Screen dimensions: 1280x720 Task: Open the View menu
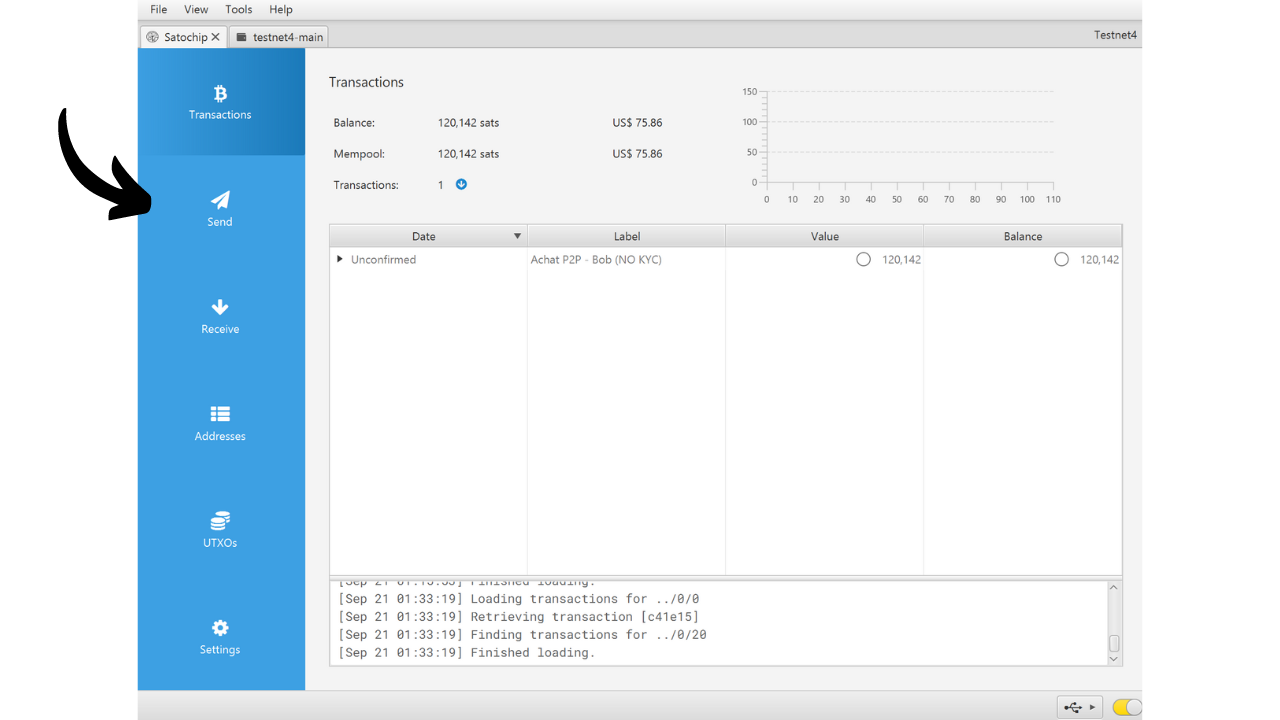click(x=196, y=9)
